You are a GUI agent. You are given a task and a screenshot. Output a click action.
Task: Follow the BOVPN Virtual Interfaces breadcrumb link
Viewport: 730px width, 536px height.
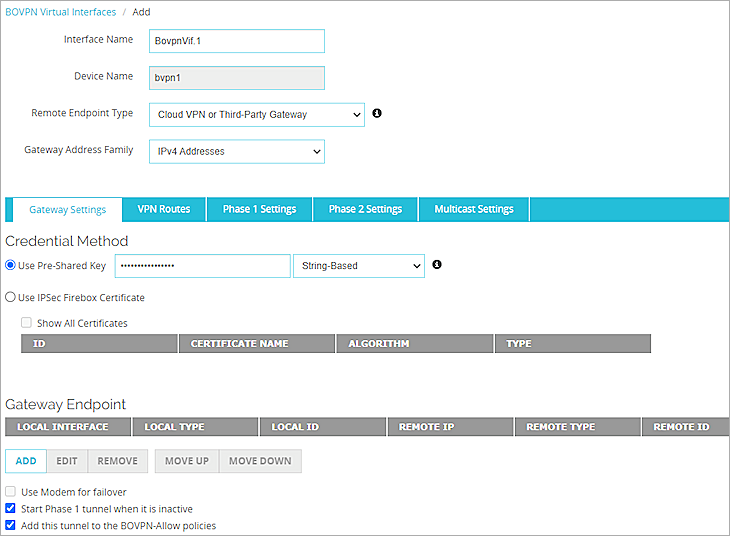click(60, 12)
